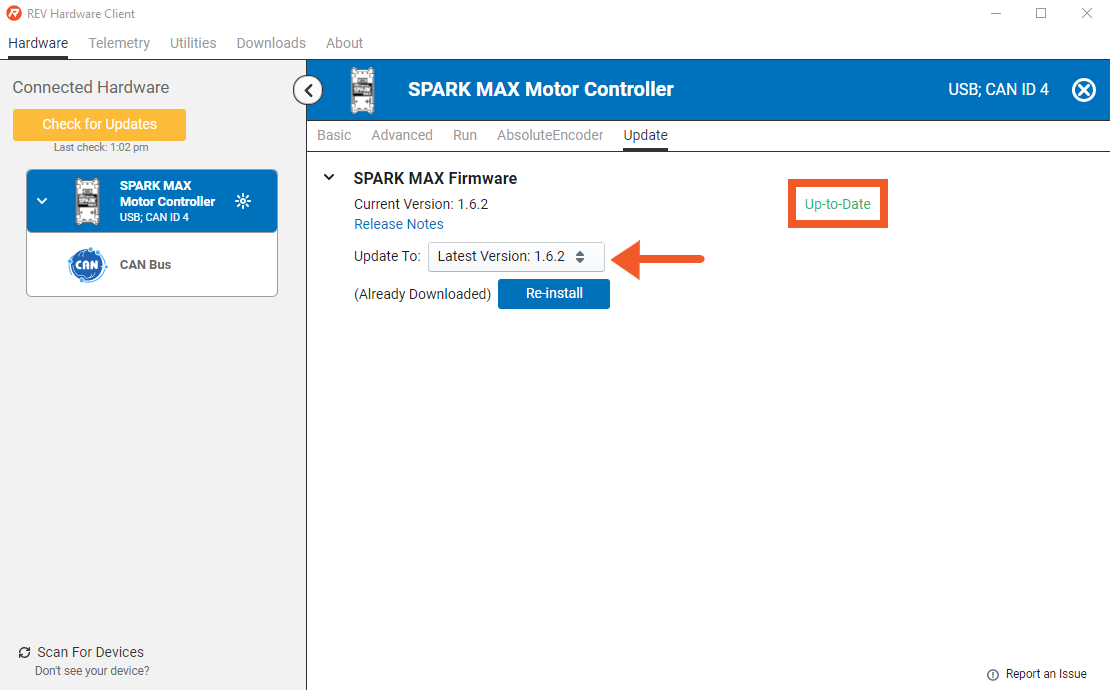Click the SPARK MAX image in blue header
This screenshot has width=1110, height=690.
click(x=362, y=90)
